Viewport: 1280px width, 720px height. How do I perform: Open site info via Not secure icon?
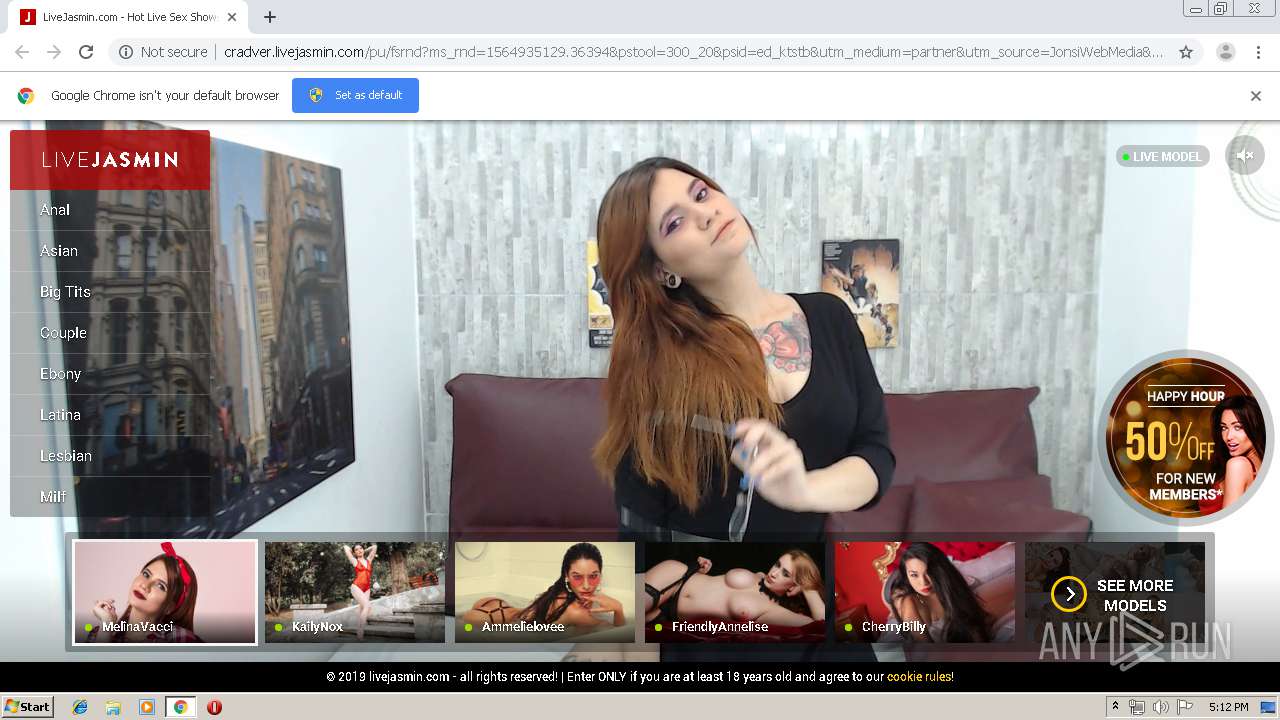click(x=126, y=52)
